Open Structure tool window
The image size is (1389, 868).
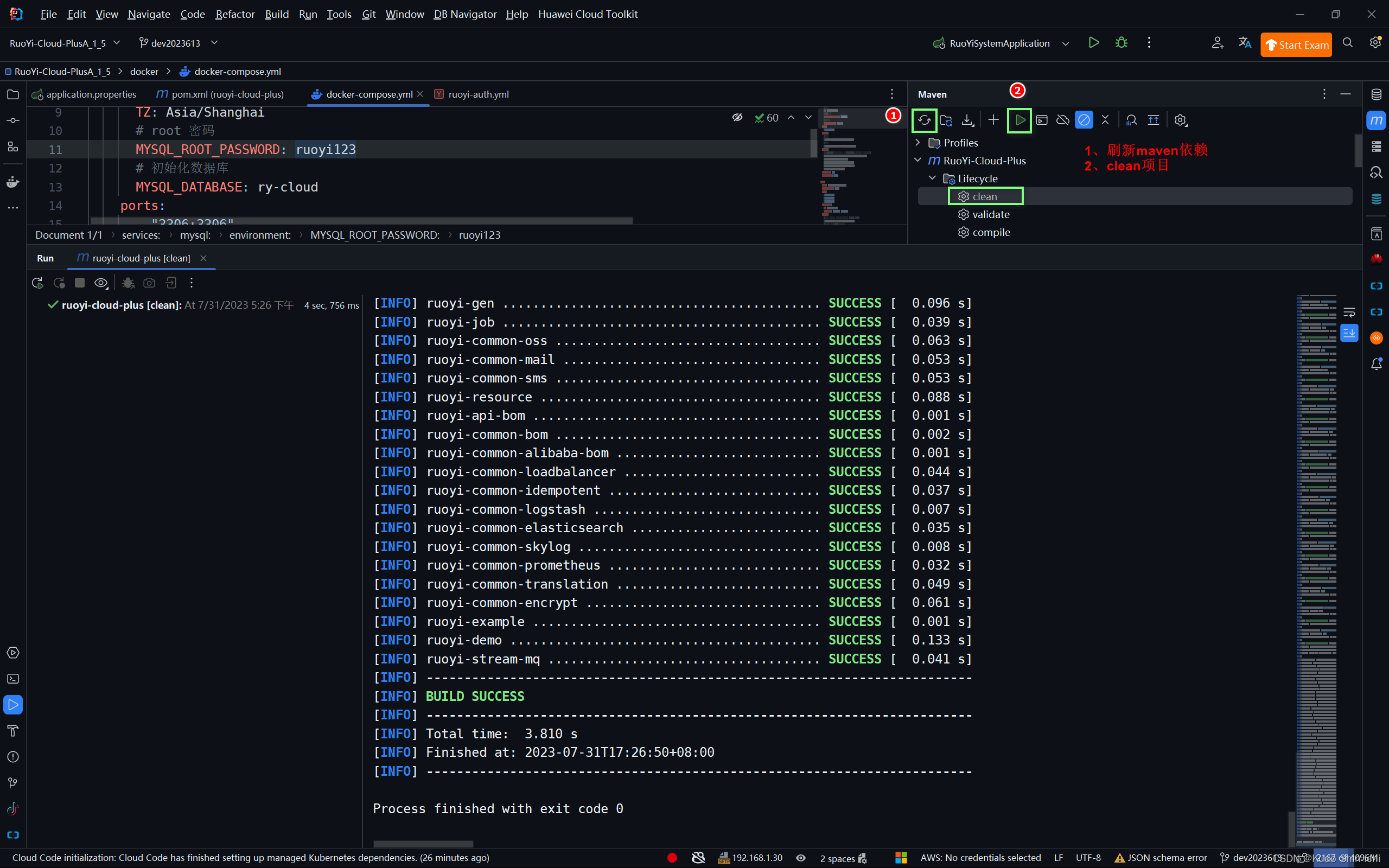point(12,147)
